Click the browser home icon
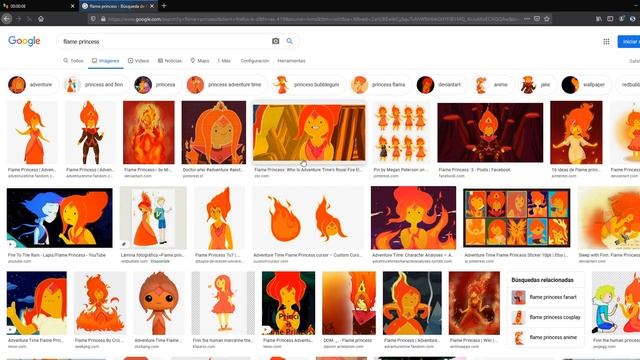Image resolution: width=640 pixels, height=360 pixels. point(41,19)
